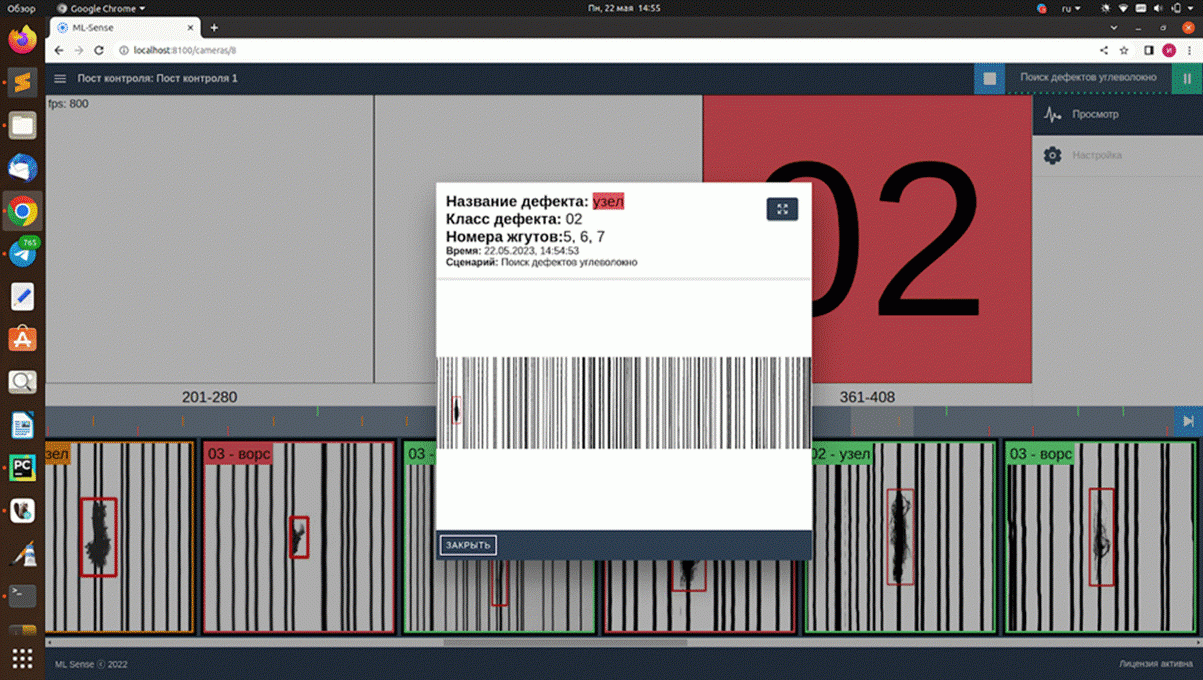Open a new Chrome tab
Image resolution: width=1203 pixels, height=680 pixels.
(214, 28)
